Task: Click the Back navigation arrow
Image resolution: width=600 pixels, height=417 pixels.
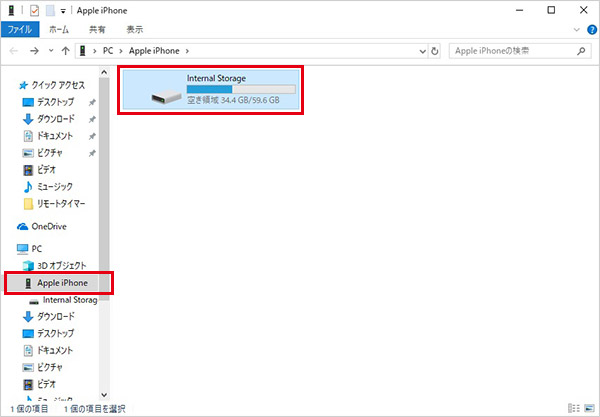Action: 14,51
